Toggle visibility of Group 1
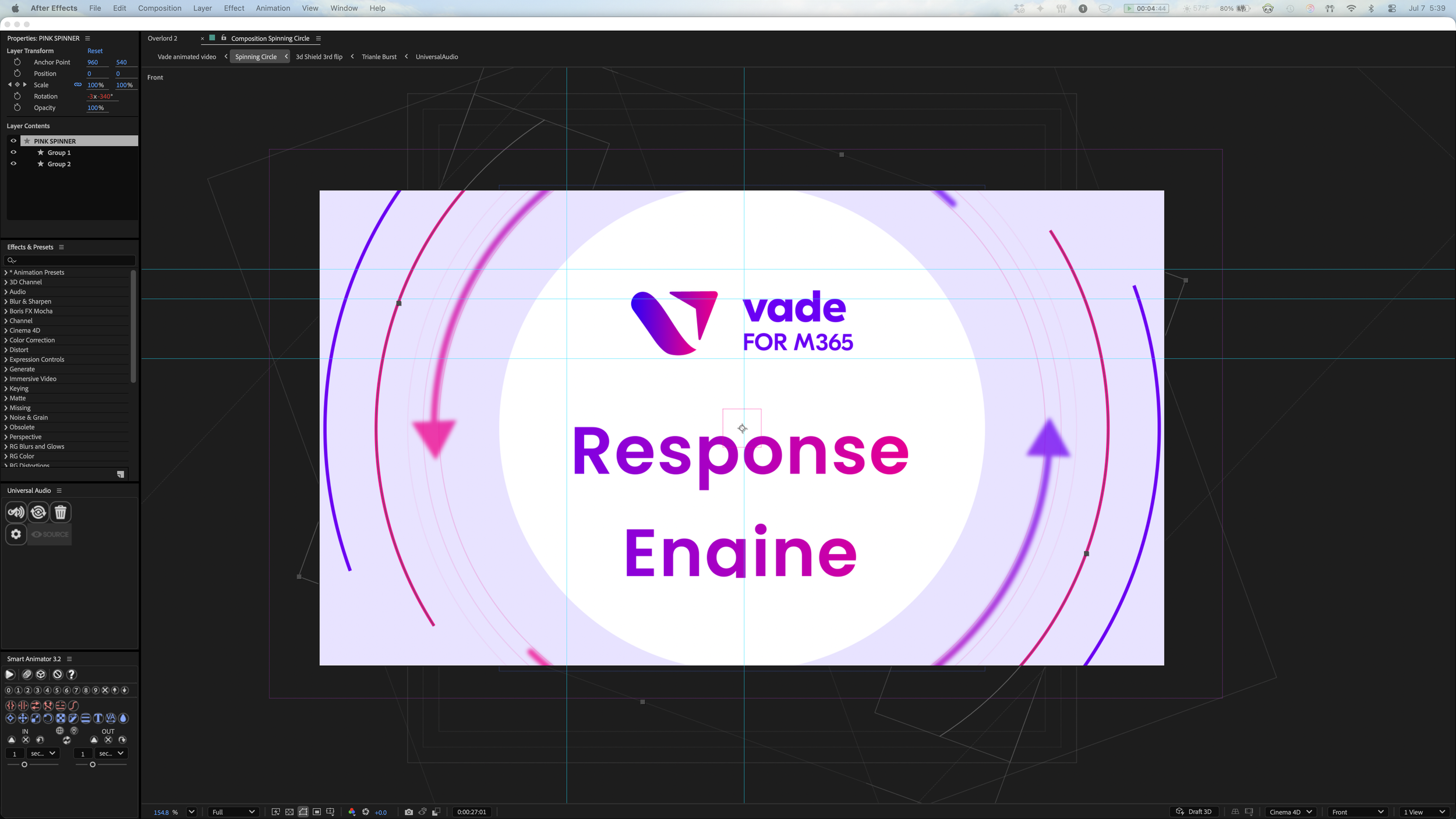This screenshot has height=819, width=1456. pos(13,153)
